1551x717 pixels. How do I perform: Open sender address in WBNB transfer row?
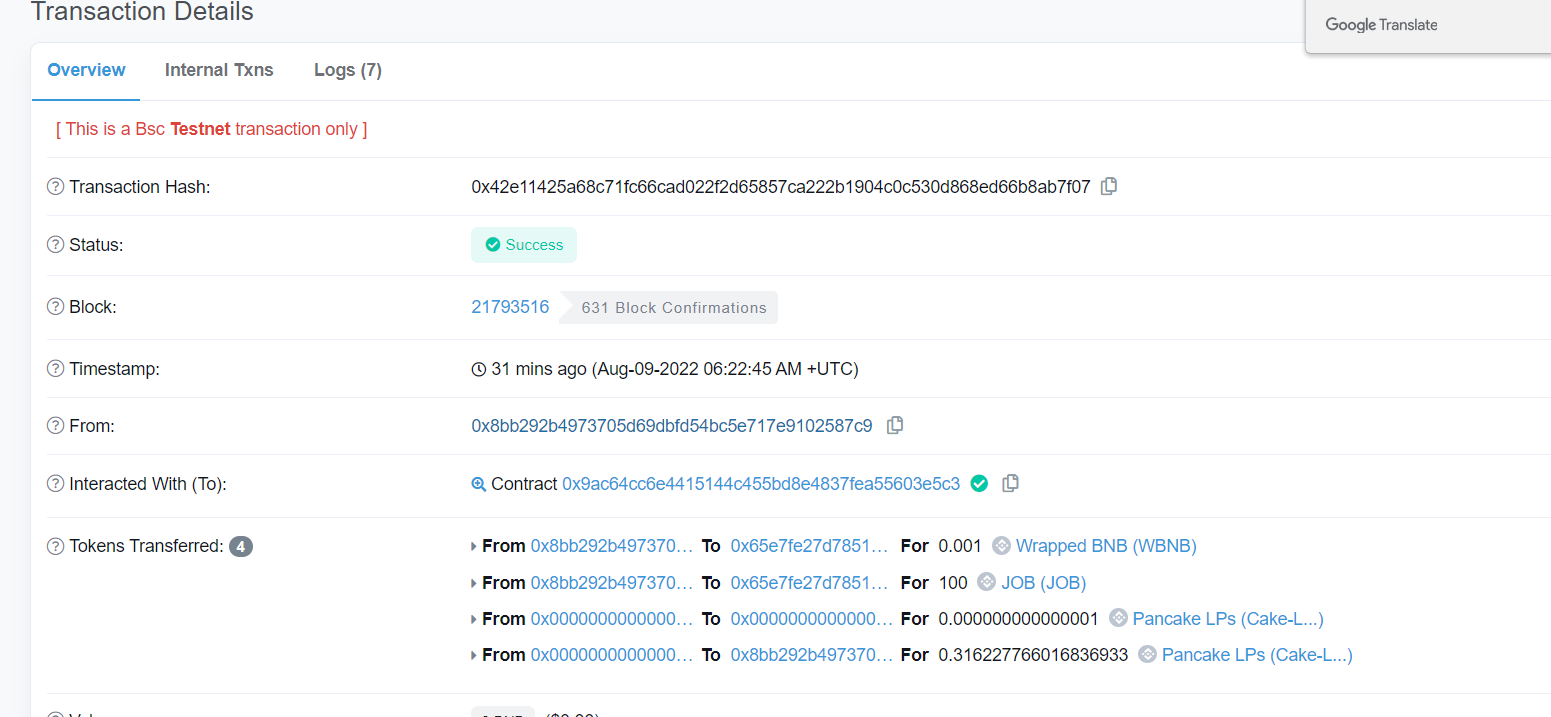coord(612,546)
